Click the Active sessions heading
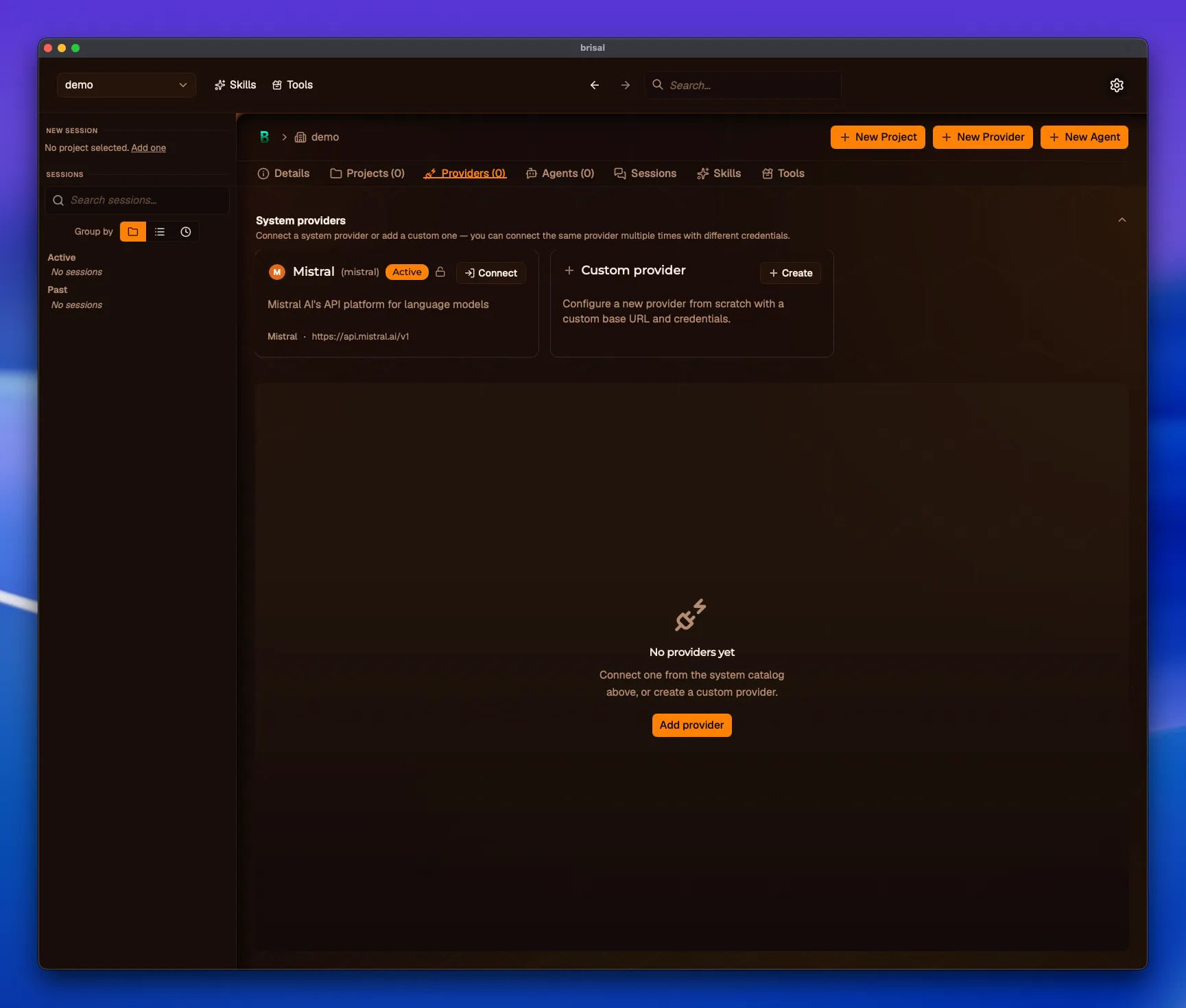The width and height of the screenshot is (1186, 1008). pyautogui.click(x=62, y=257)
